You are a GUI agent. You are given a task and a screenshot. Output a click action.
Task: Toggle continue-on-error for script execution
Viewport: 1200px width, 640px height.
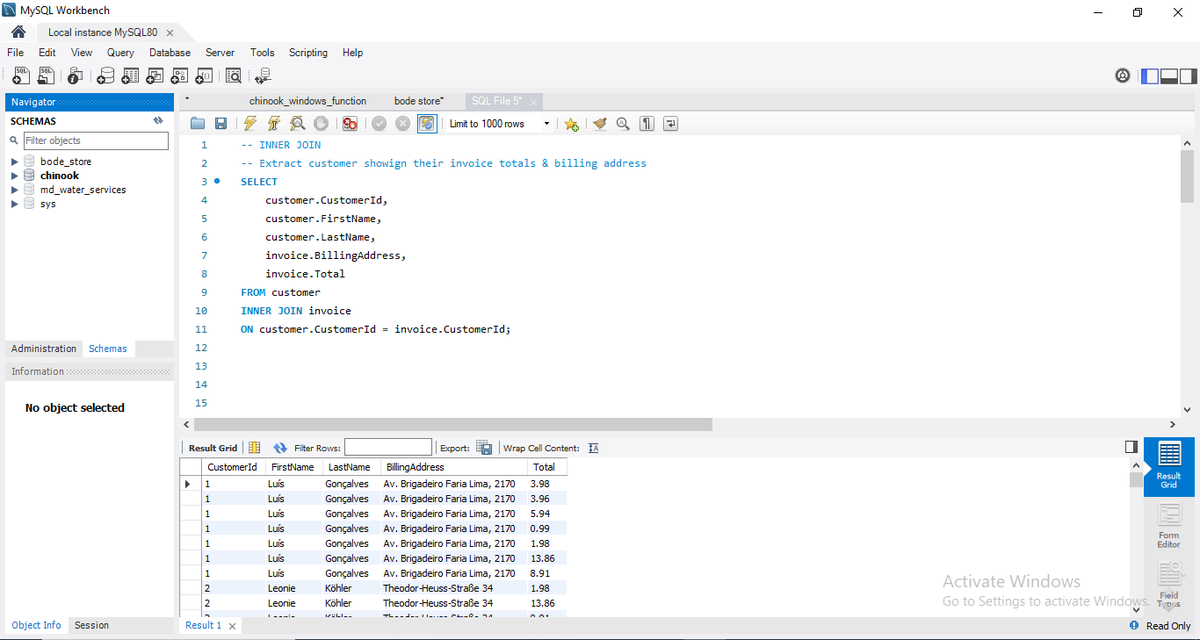click(350, 124)
